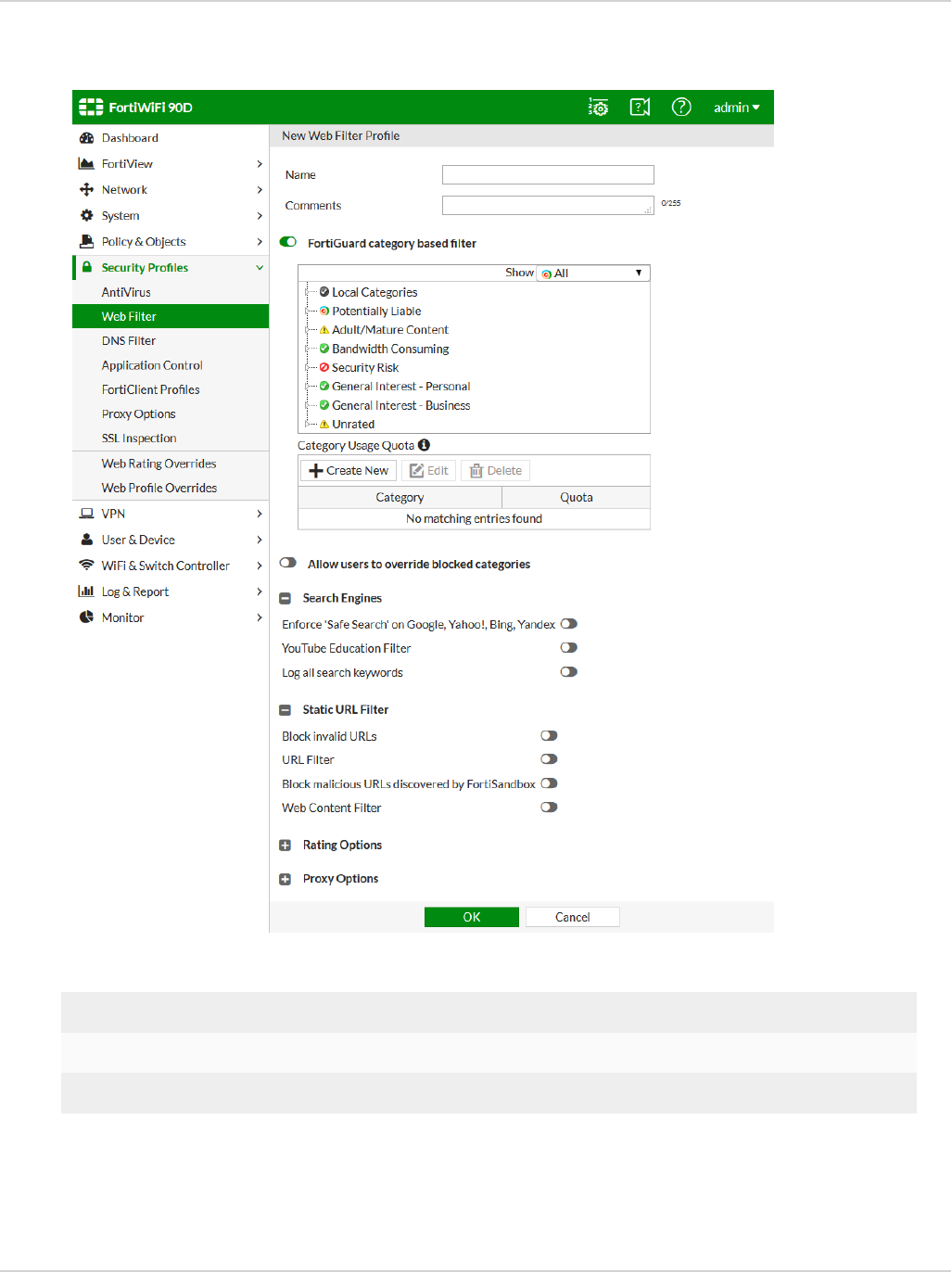Enable Block invalid URLs toggle
Image resolution: width=952 pixels, height=1272 pixels.
(550, 736)
